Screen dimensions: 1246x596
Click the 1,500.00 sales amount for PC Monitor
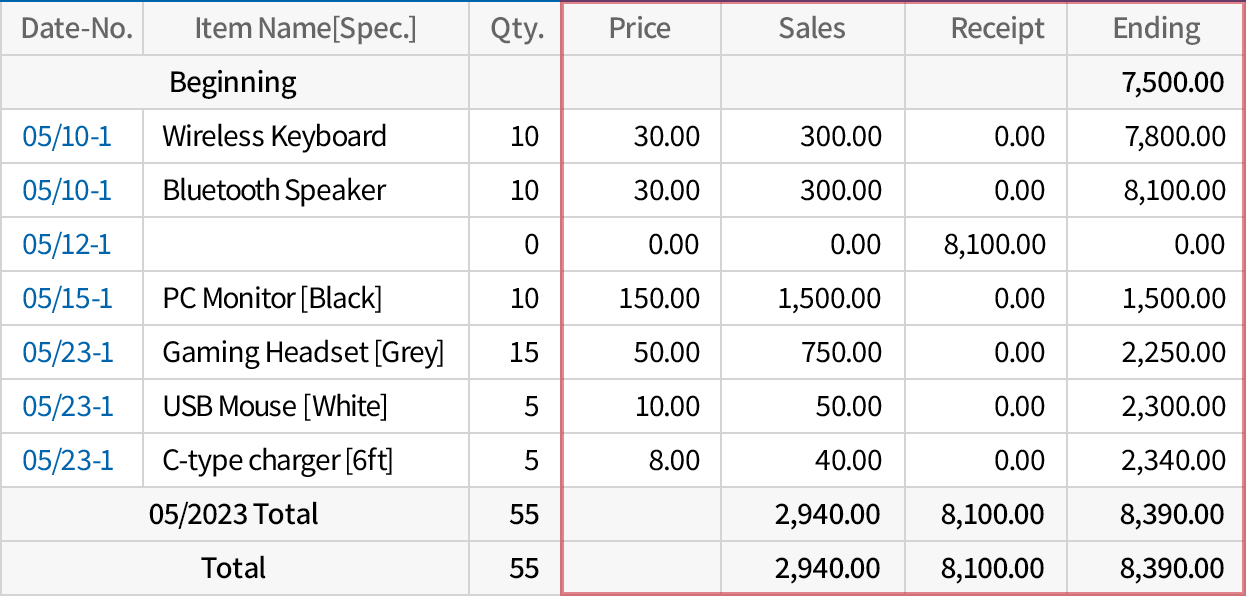coord(829,298)
